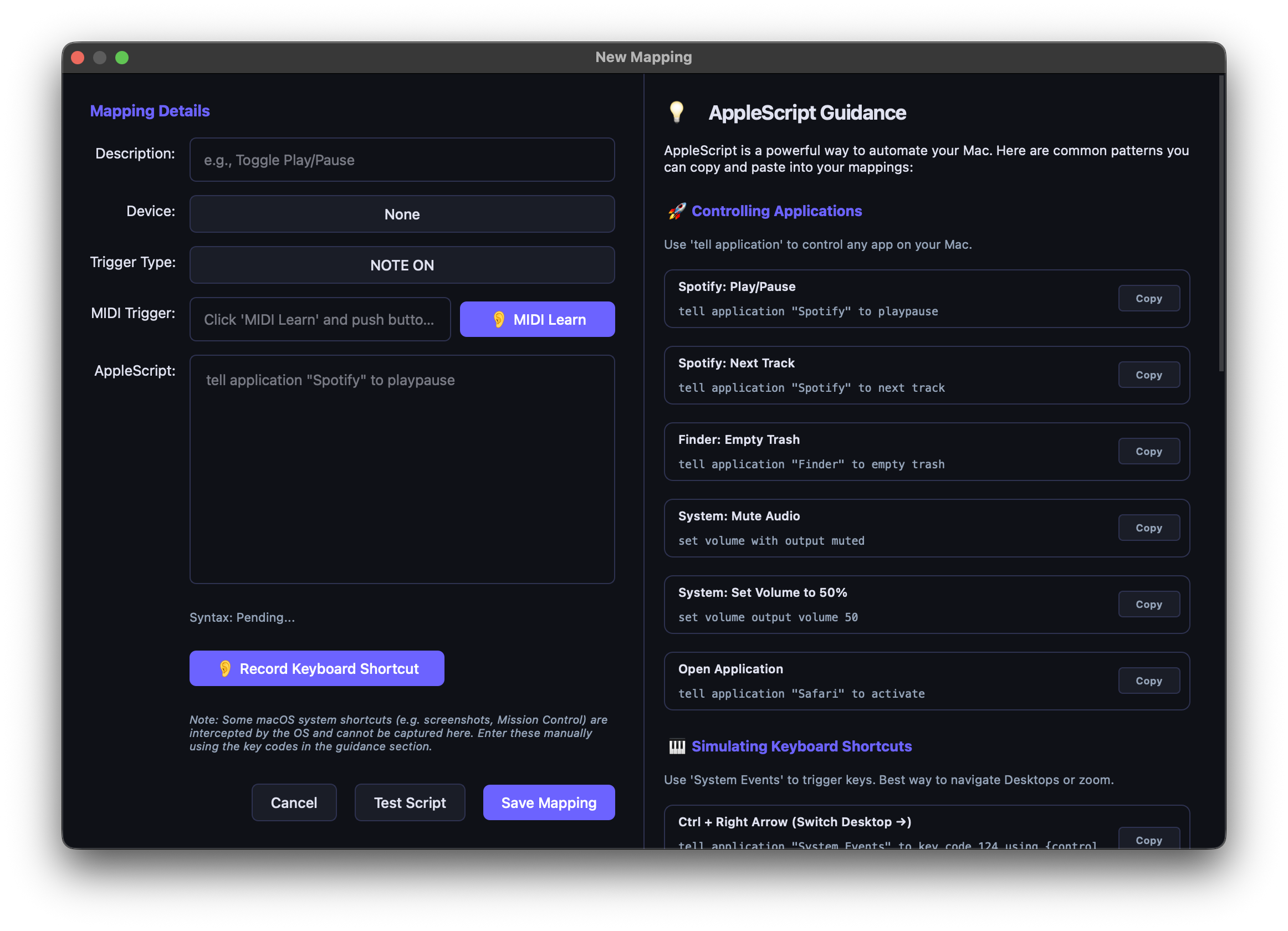Copy the Open Application Safari script
Image resolution: width=1288 pixels, height=931 pixels.
[1149, 680]
